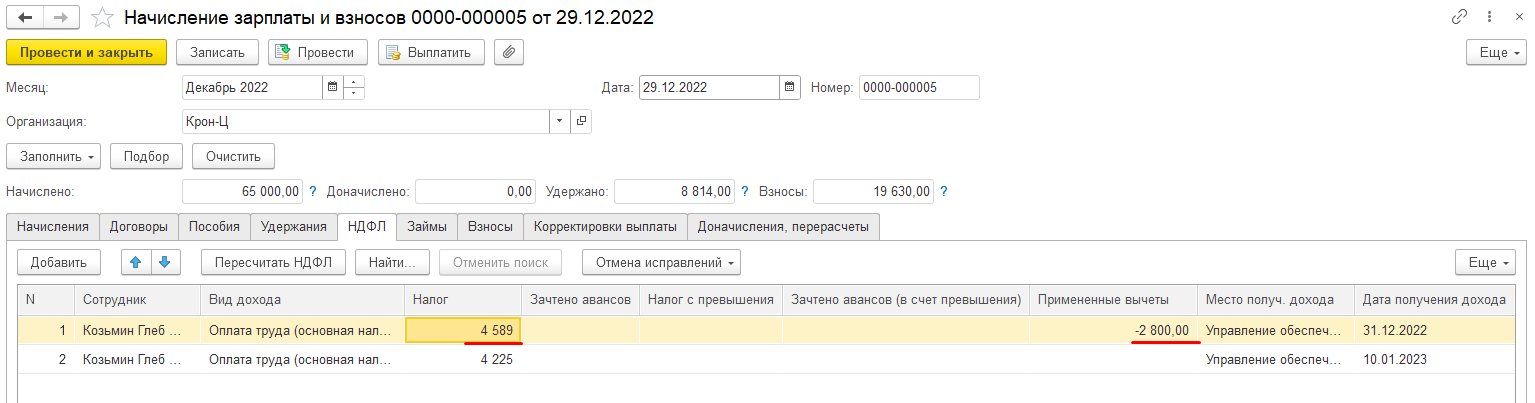
Task: Open organization card next to Крон-Ц
Action: point(580,121)
